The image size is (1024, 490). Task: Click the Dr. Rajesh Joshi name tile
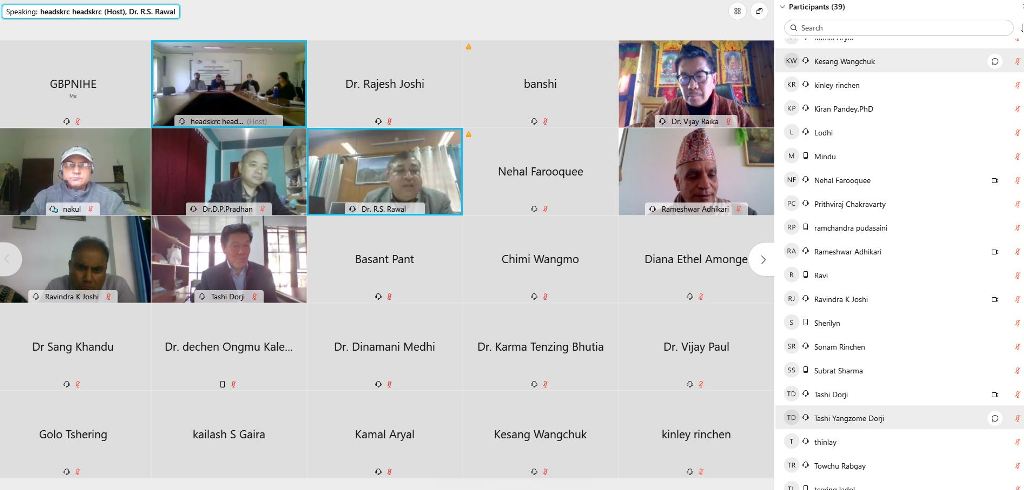385,84
